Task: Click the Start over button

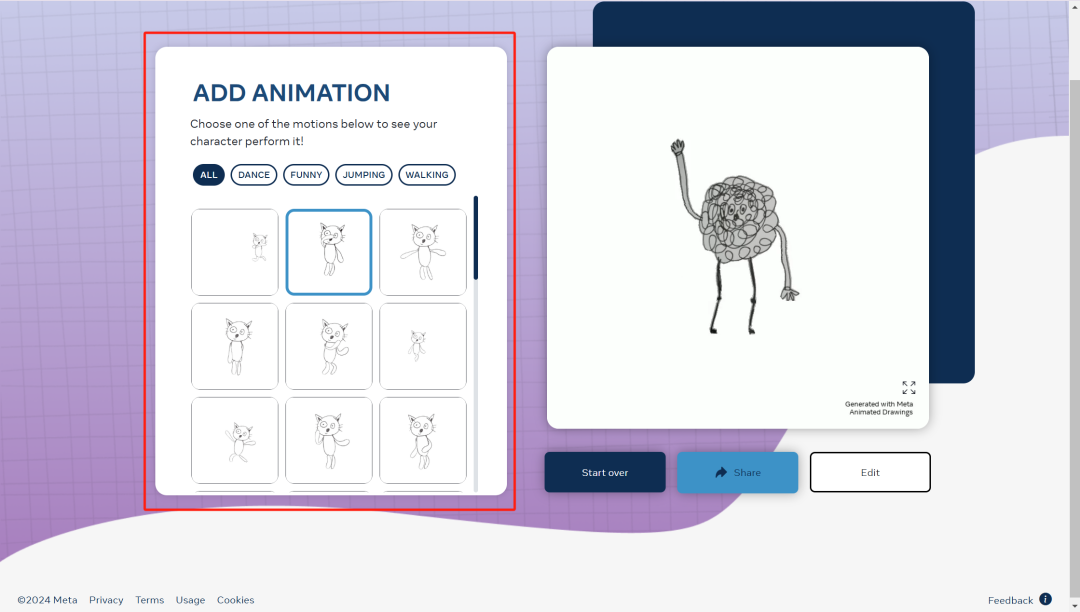Action: tap(605, 472)
